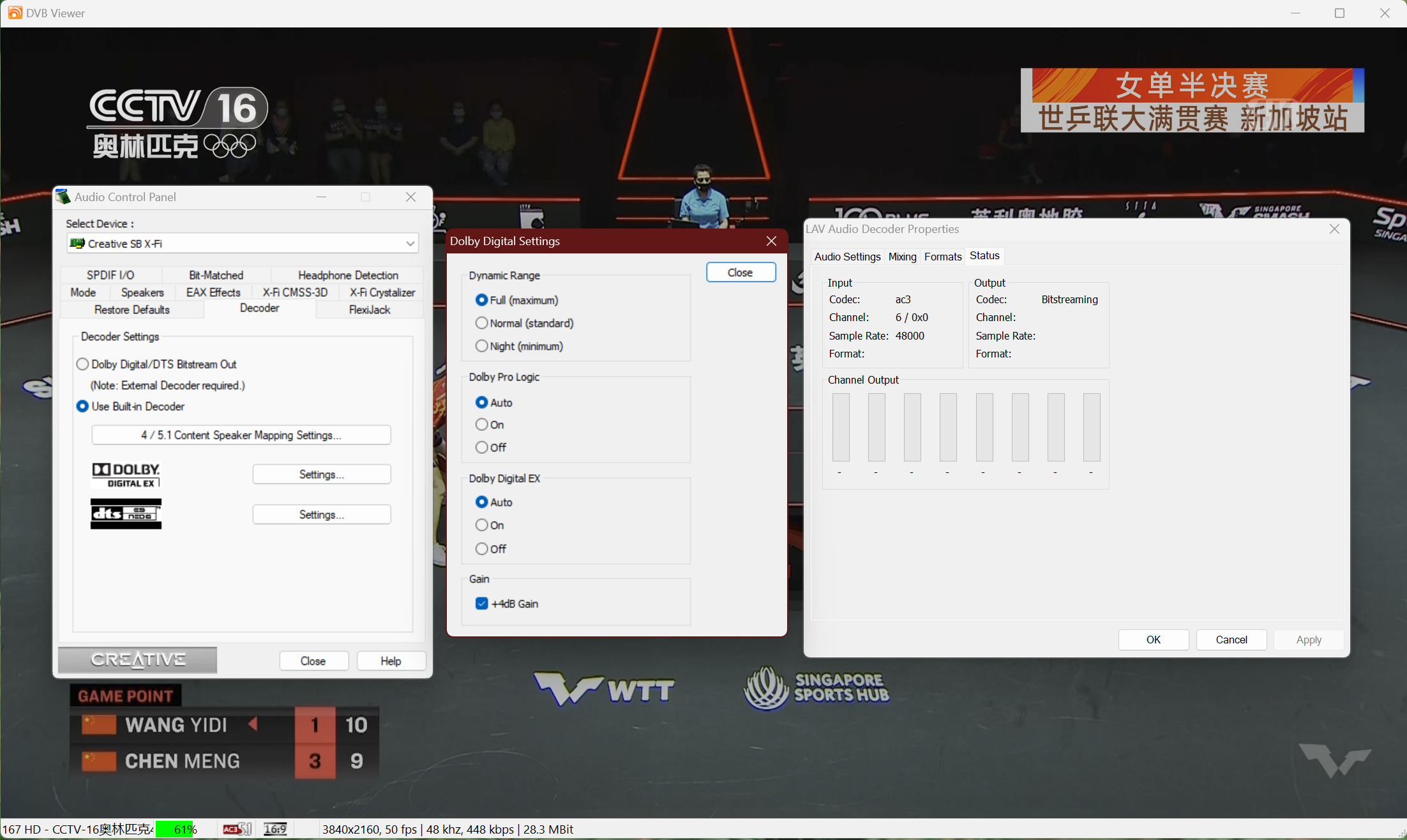The height and width of the screenshot is (840, 1407).
Task: Close the LAV Audio Decoder Properties with X
Action: (1334, 229)
